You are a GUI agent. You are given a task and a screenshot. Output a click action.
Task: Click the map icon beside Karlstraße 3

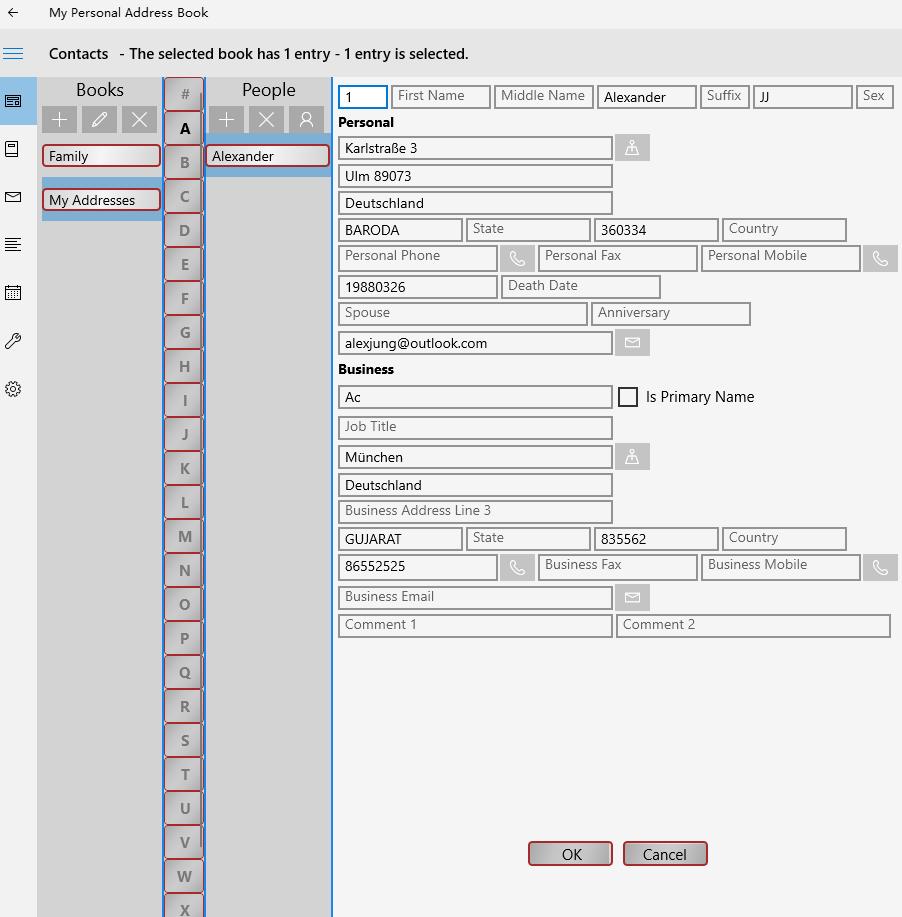point(632,146)
